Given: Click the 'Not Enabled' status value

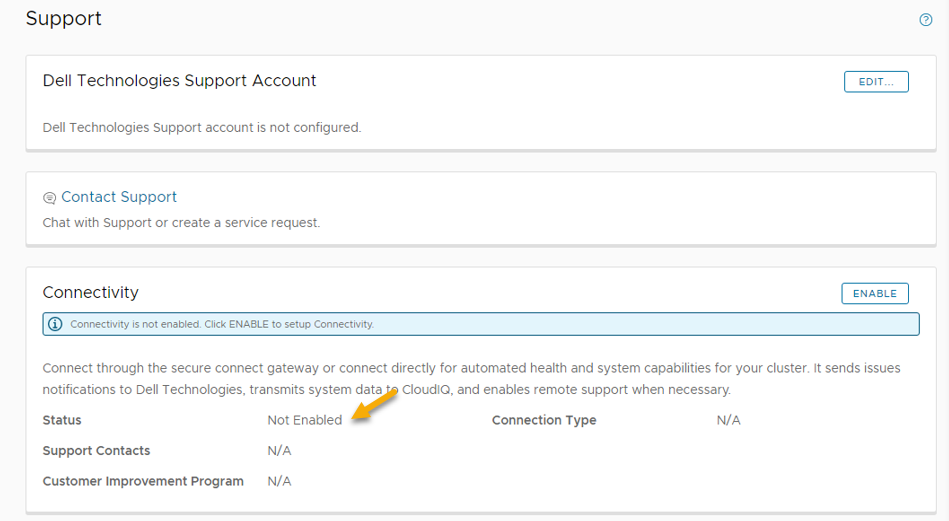Looking at the screenshot, I should coord(304,420).
